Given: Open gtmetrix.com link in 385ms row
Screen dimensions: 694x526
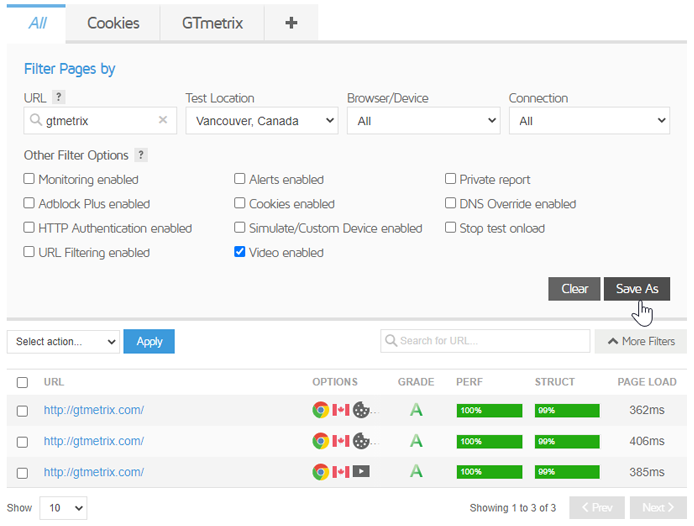Looking at the screenshot, I should click(x=94, y=472).
